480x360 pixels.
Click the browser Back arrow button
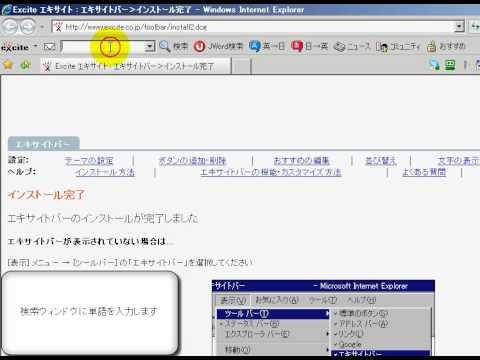[10, 27]
